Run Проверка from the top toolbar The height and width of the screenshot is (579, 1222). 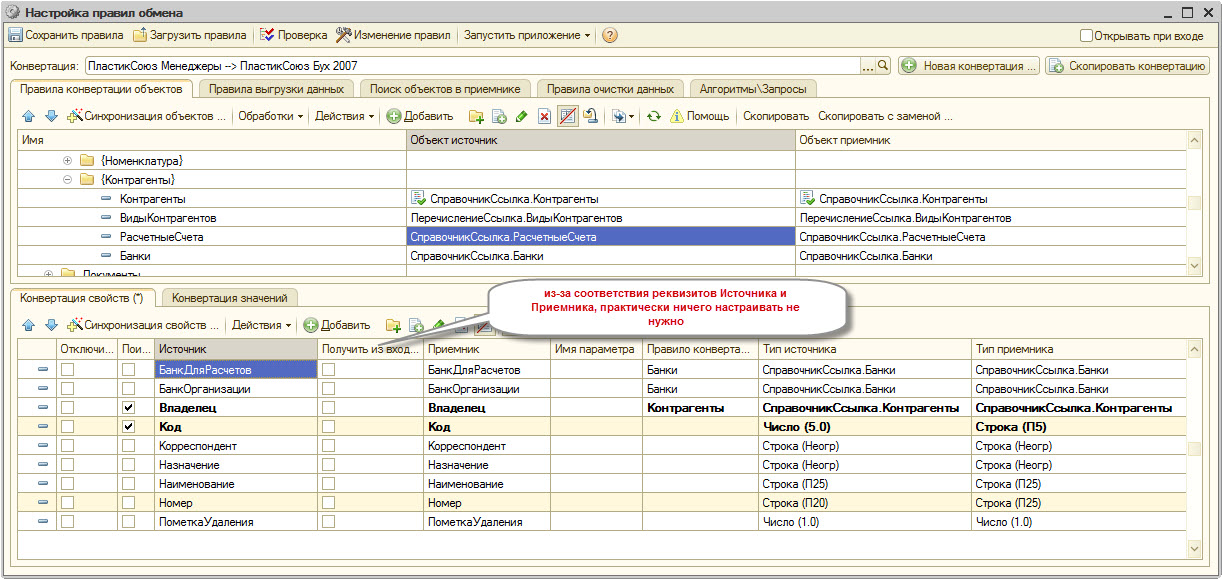(x=293, y=35)
